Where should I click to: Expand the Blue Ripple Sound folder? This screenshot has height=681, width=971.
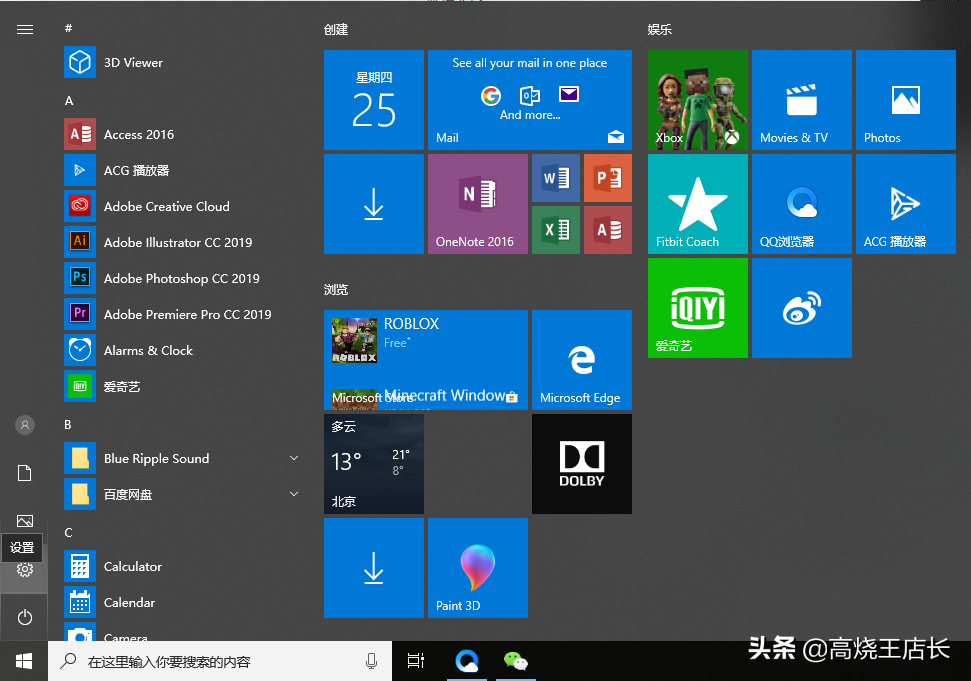(x=180, y=458)
